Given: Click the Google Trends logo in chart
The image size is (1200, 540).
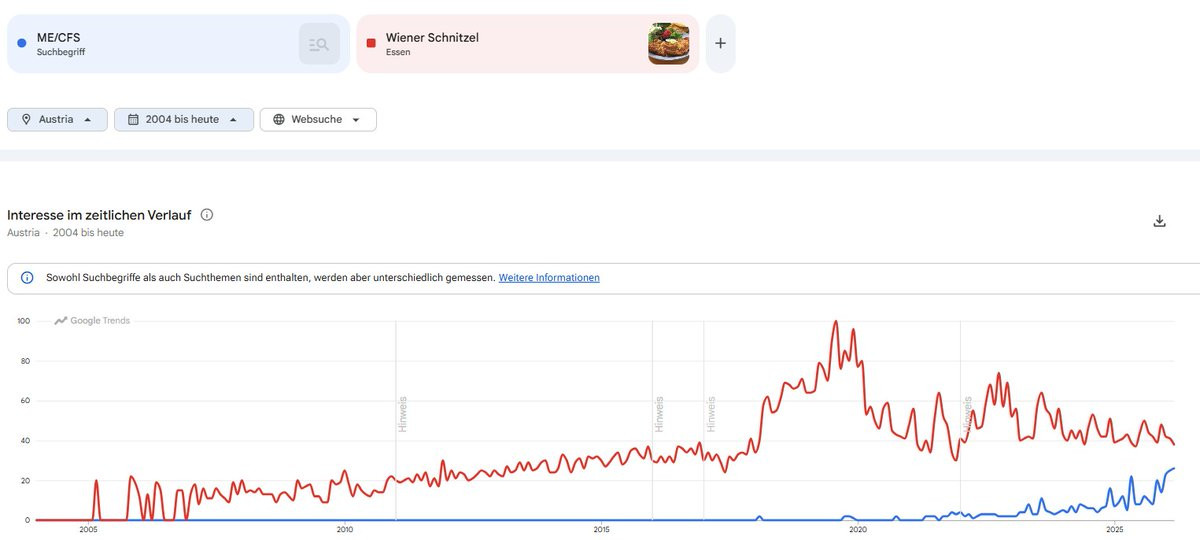Looking at the screenshot, I should click(92, 321).
